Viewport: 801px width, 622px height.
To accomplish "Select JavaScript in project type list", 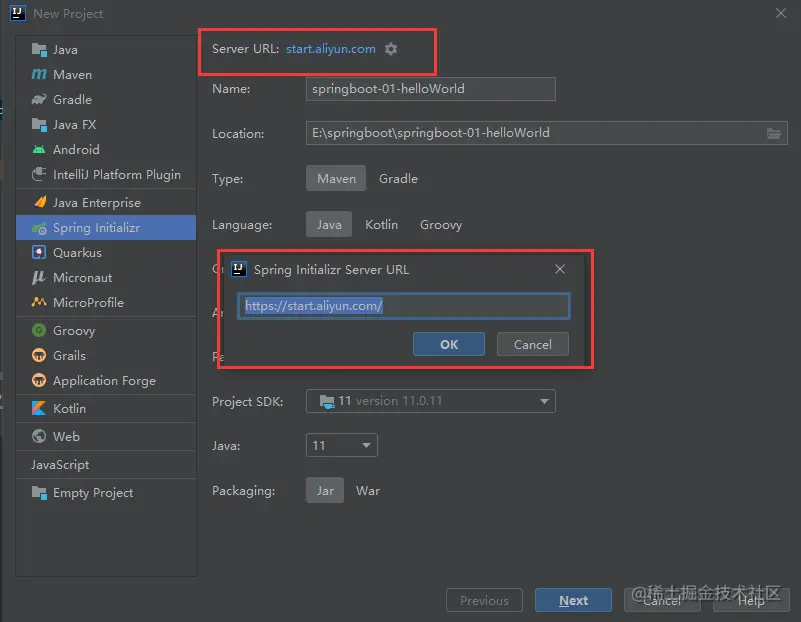I will click(106, 464).
